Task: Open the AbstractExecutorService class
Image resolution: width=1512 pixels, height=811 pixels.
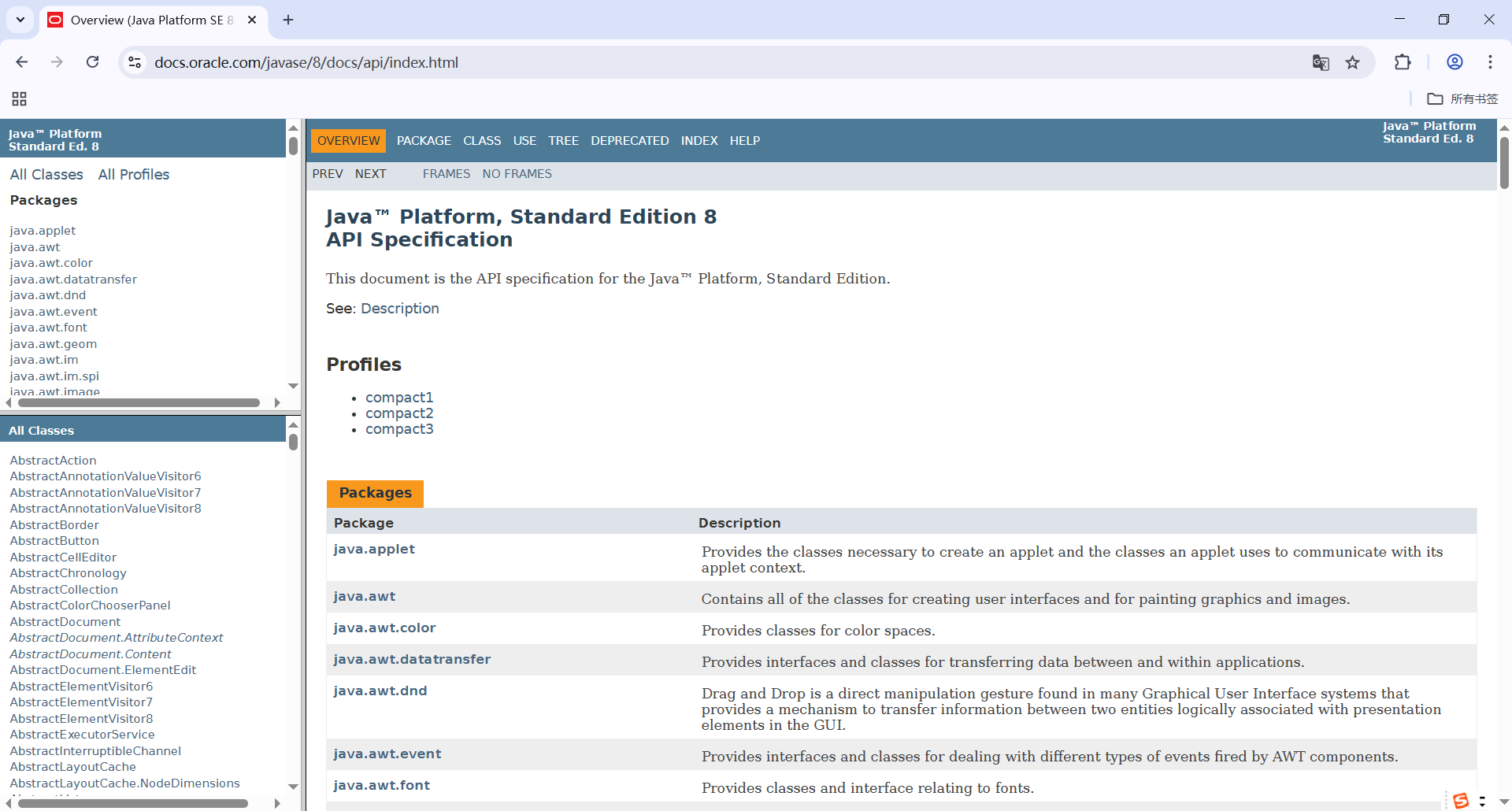Action: pos(82,735)
